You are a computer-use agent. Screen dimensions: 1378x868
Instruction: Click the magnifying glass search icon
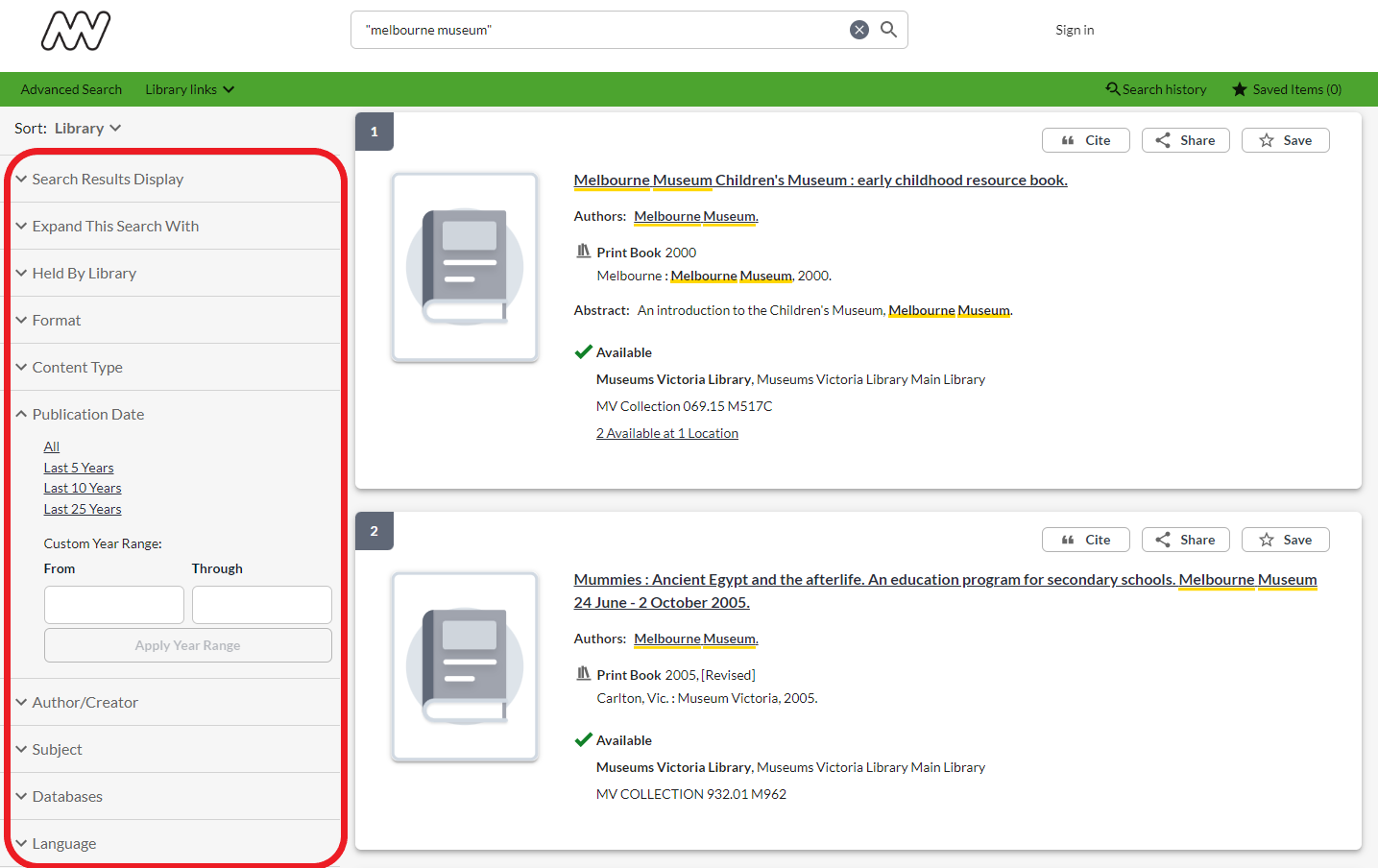(889, 30)
